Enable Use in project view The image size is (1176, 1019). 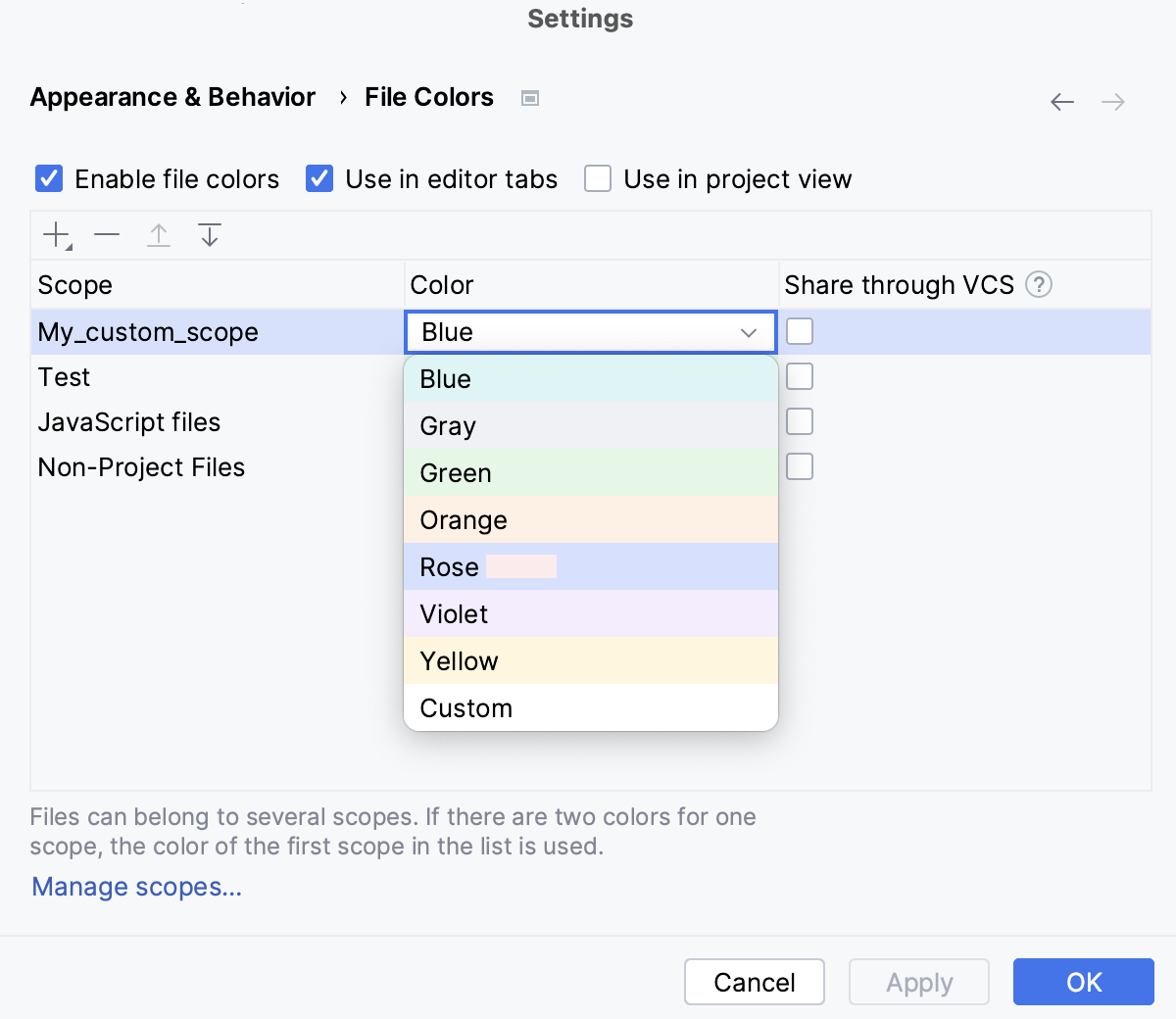[598, 179]
